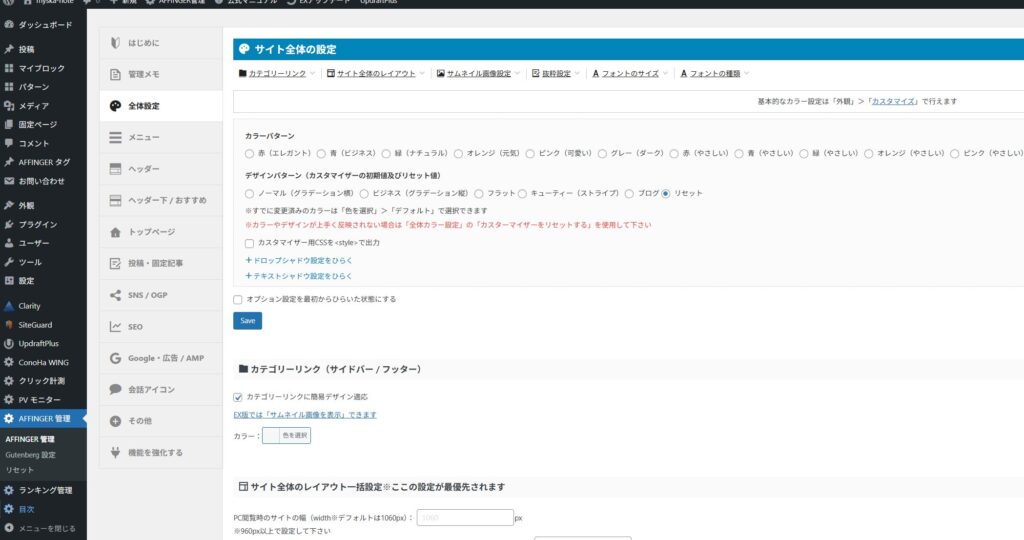
Task: Enable カスタマイザー用CSSを<style>で出力 checkbox
Action: click(249, 243)
